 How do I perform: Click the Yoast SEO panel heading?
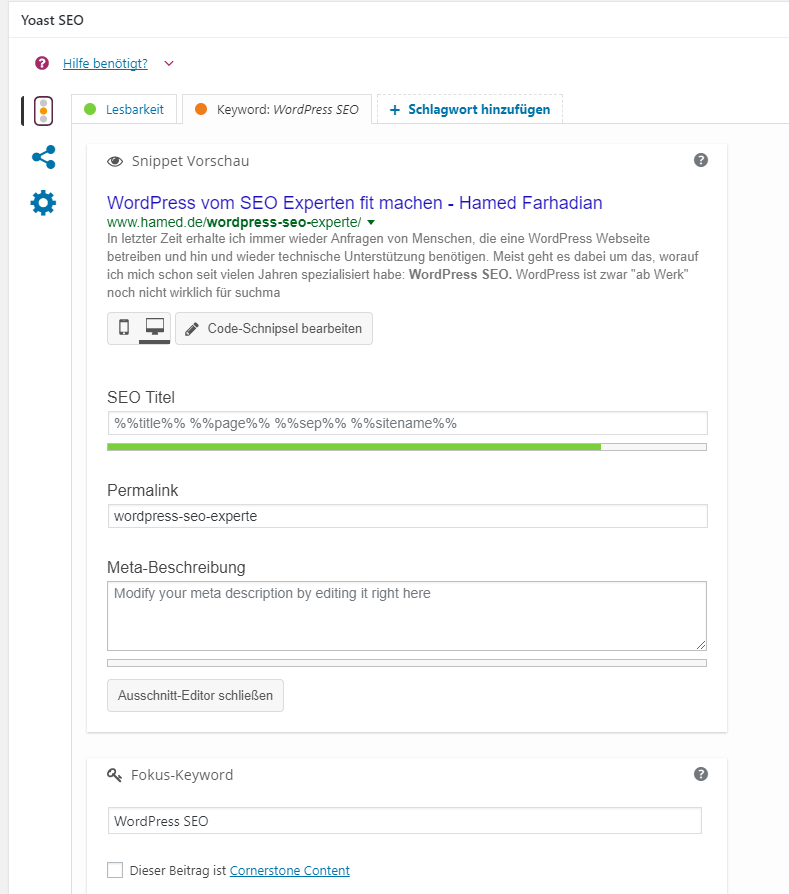(x=52, y=20)
